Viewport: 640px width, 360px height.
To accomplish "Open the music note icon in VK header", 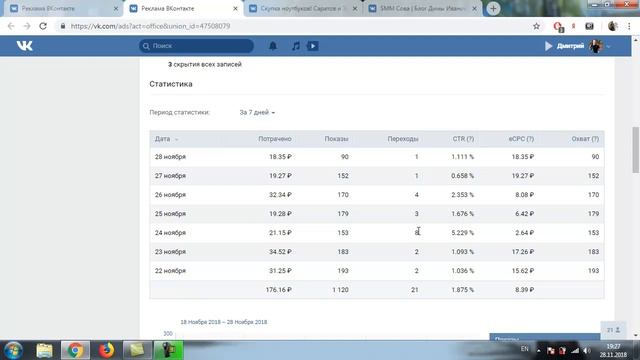I will tap(296, 46).
